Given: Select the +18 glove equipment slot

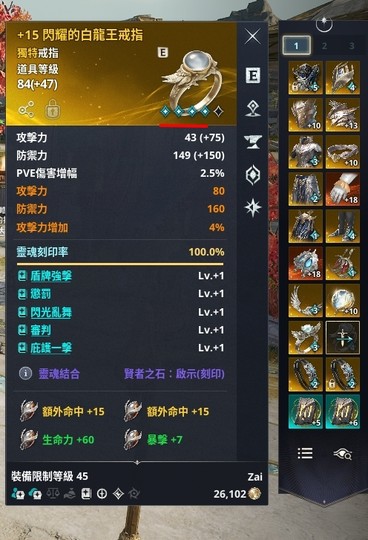Looking at the screenshot, I should (x=343, y=189).
